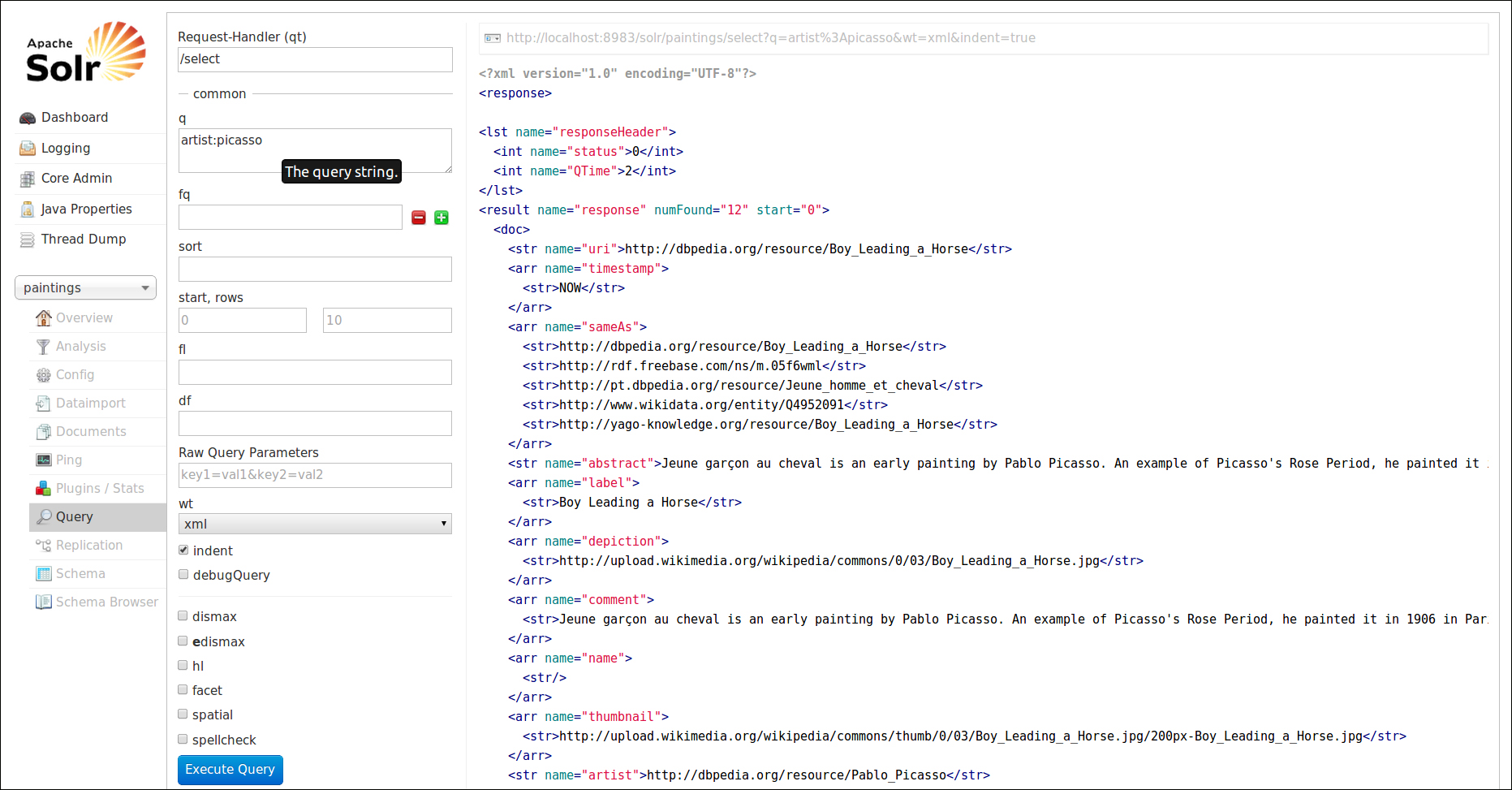Click the Thread Dump icon
The width and height of the screenshot is (1512, 790).
[x=28, y=240]
